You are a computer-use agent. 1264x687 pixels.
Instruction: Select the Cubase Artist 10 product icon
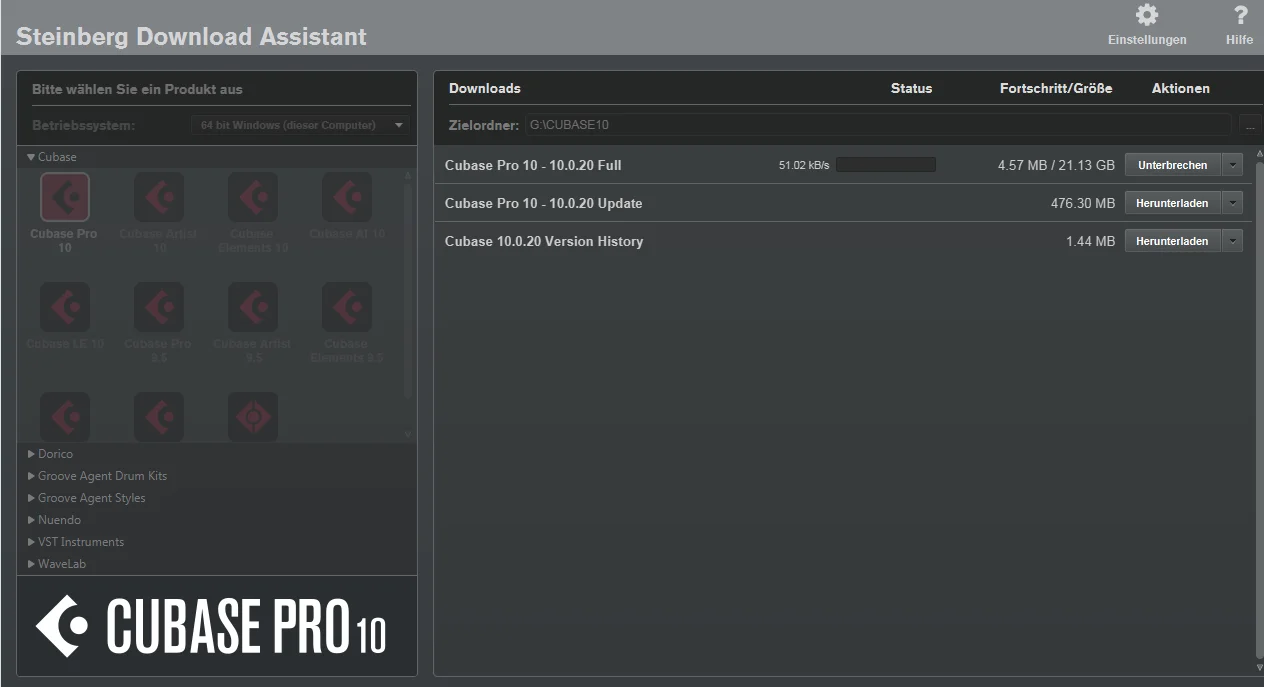159,197
